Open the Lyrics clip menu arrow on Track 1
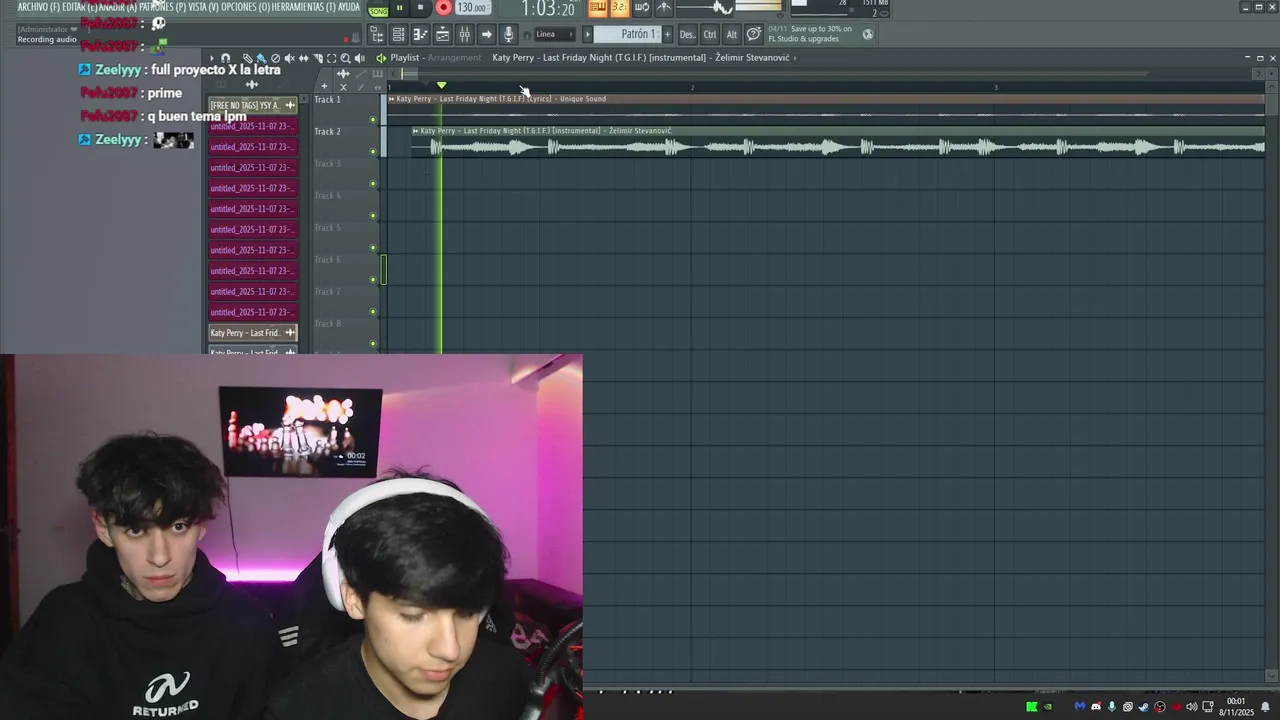1280x720 pixels. pyautogui.click(x=391, y=99)
